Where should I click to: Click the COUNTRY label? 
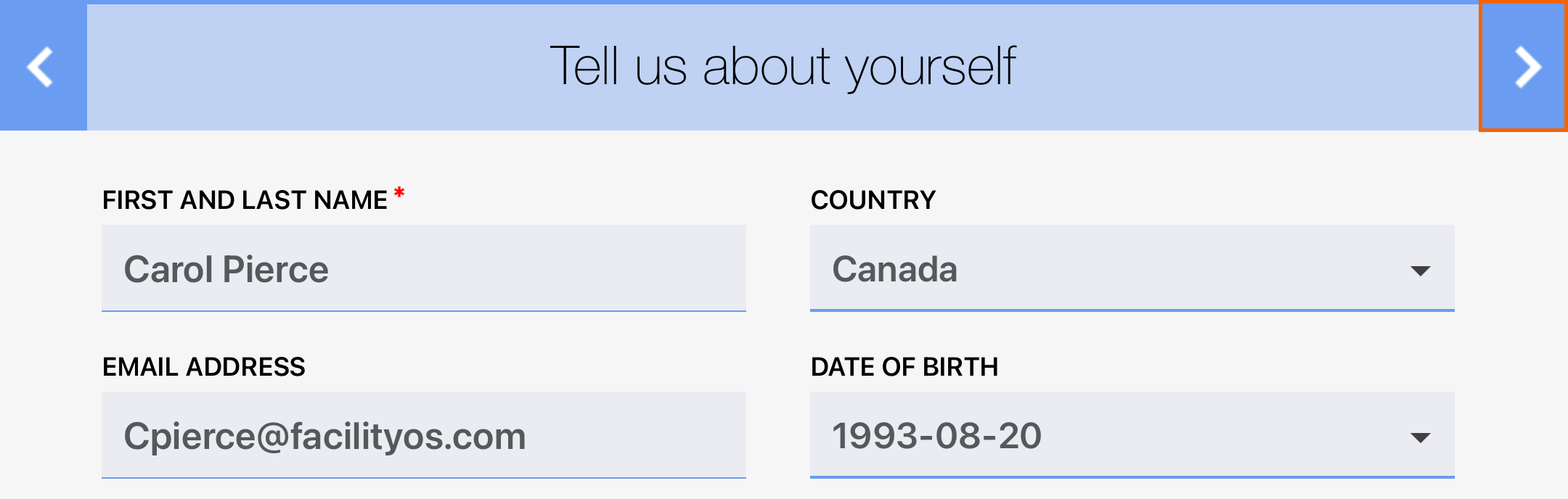click(873, 200)
